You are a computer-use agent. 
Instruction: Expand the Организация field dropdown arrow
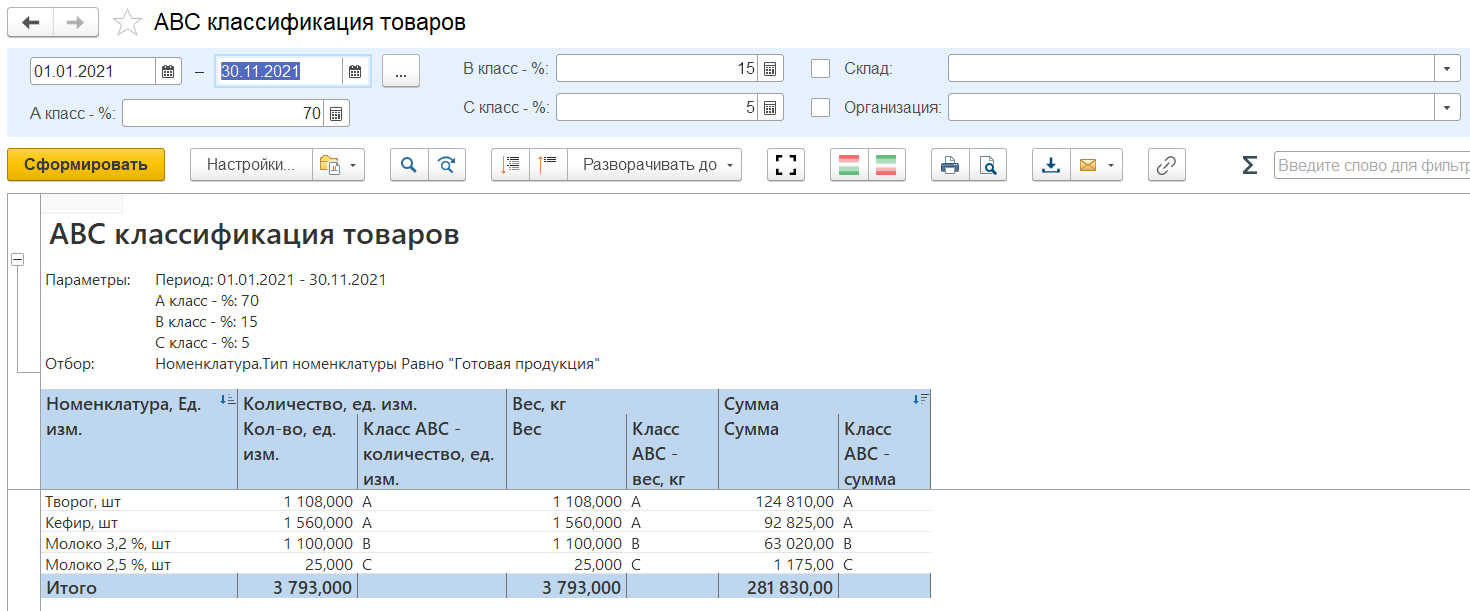pyautogui.click(x=1447, y=107)
